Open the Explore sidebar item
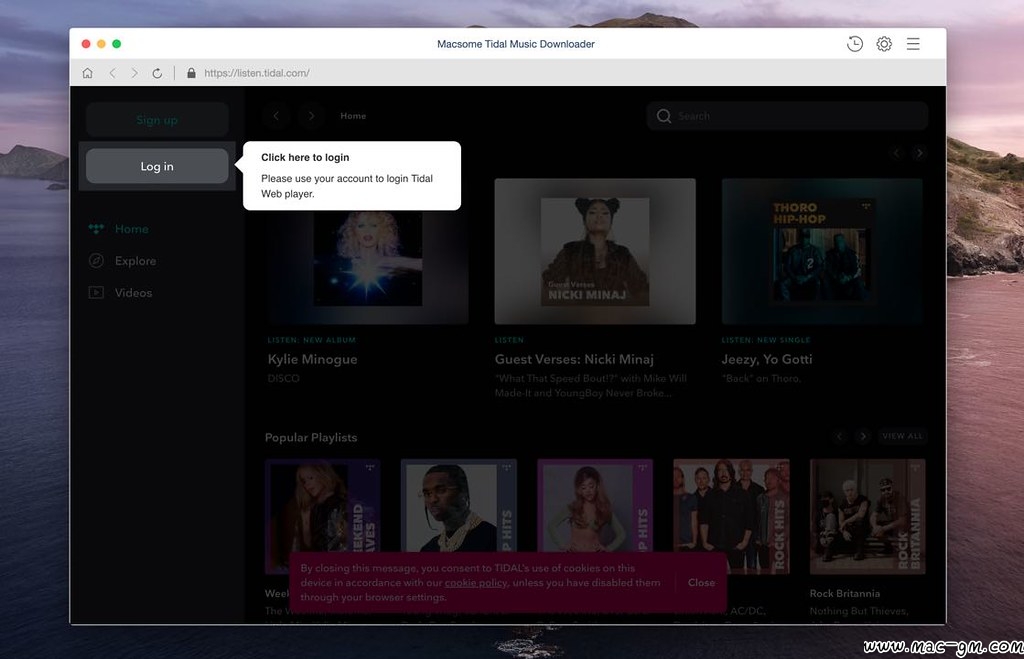The height and width of the screenshot is (659, 1024). tap(135, 261)
